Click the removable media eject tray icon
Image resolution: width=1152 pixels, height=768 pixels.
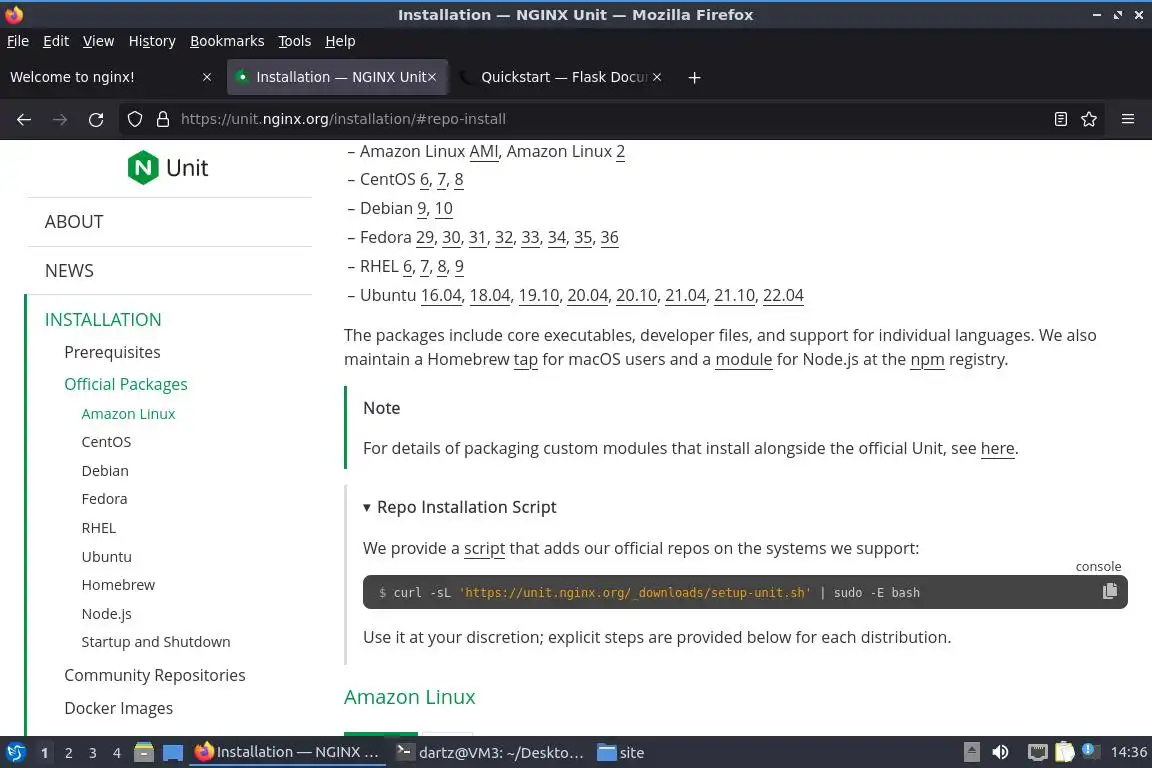point(971,753)
